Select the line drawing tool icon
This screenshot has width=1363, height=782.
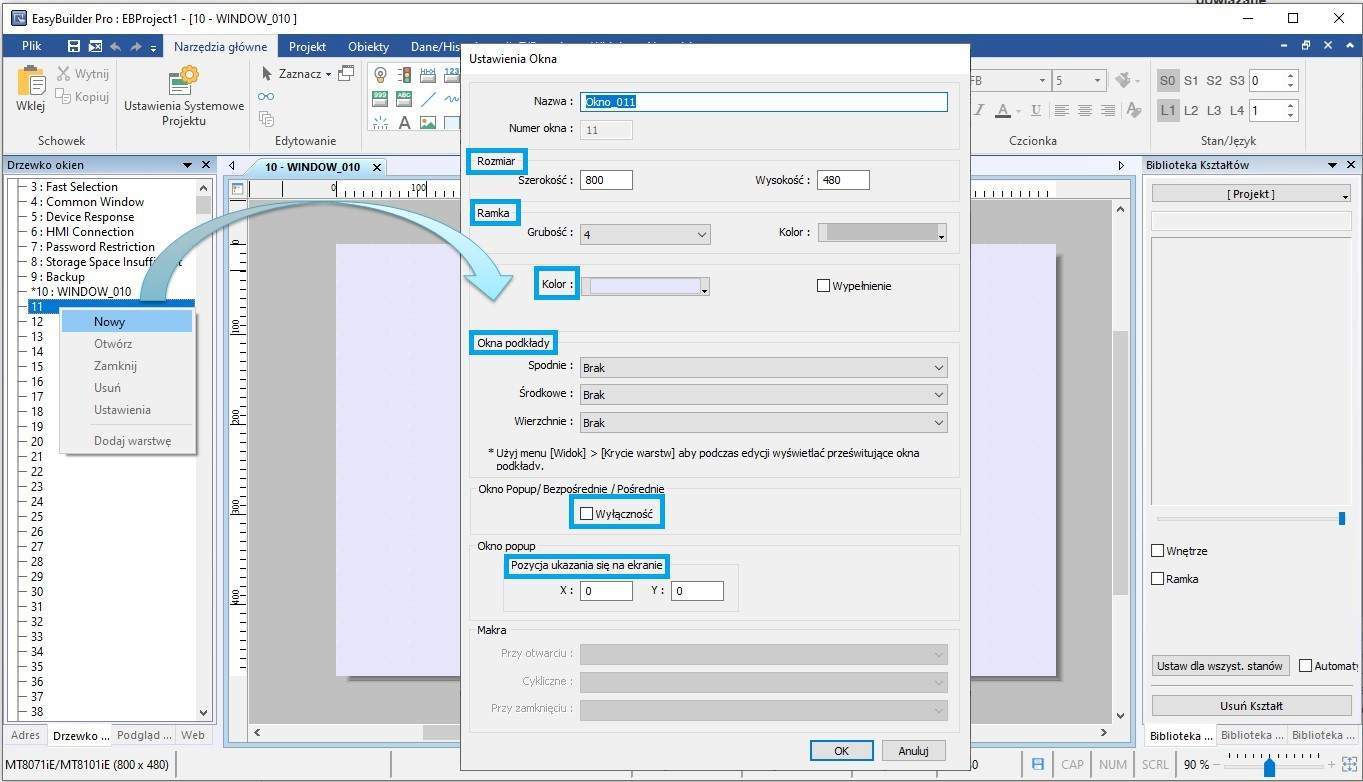pos(428,98)
